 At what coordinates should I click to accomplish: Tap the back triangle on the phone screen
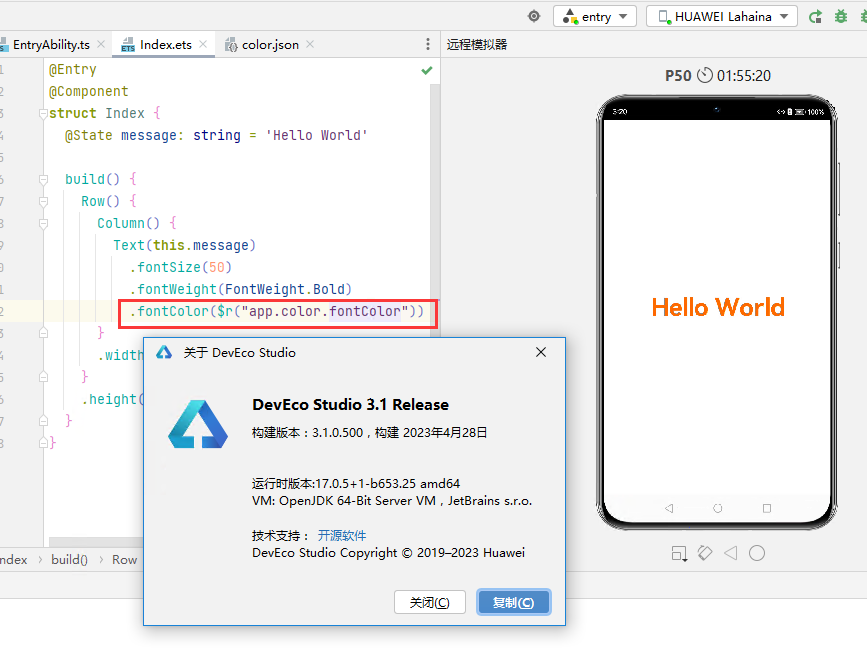pos(669,508)
